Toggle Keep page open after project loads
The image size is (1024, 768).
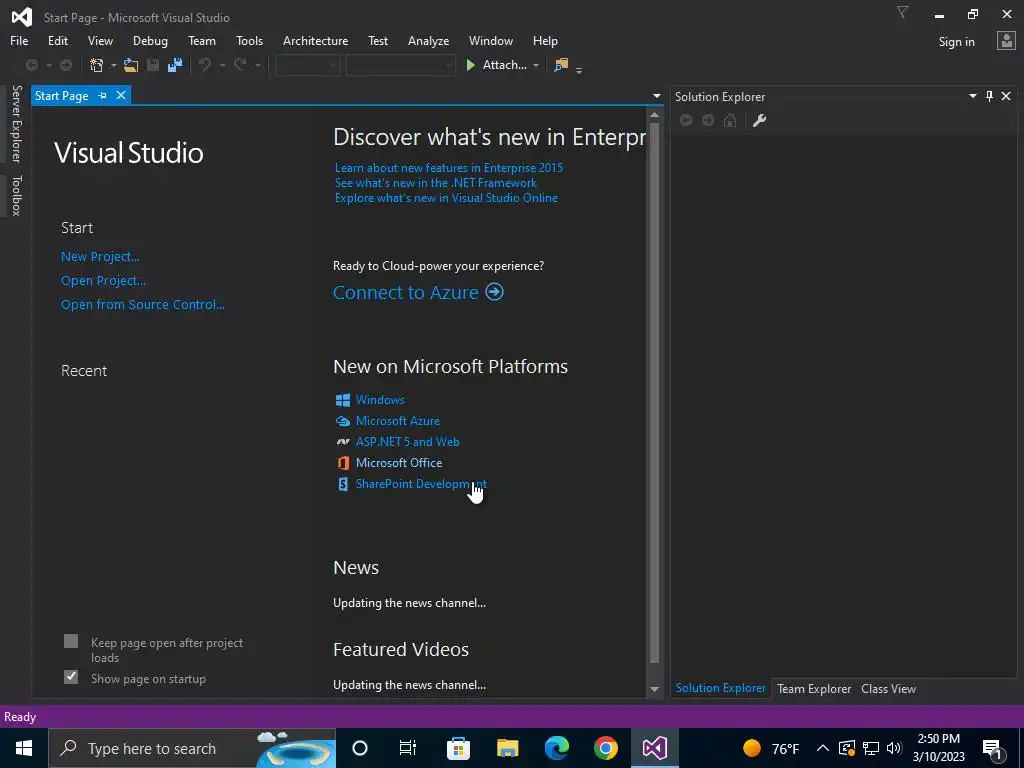coord(71,641)
